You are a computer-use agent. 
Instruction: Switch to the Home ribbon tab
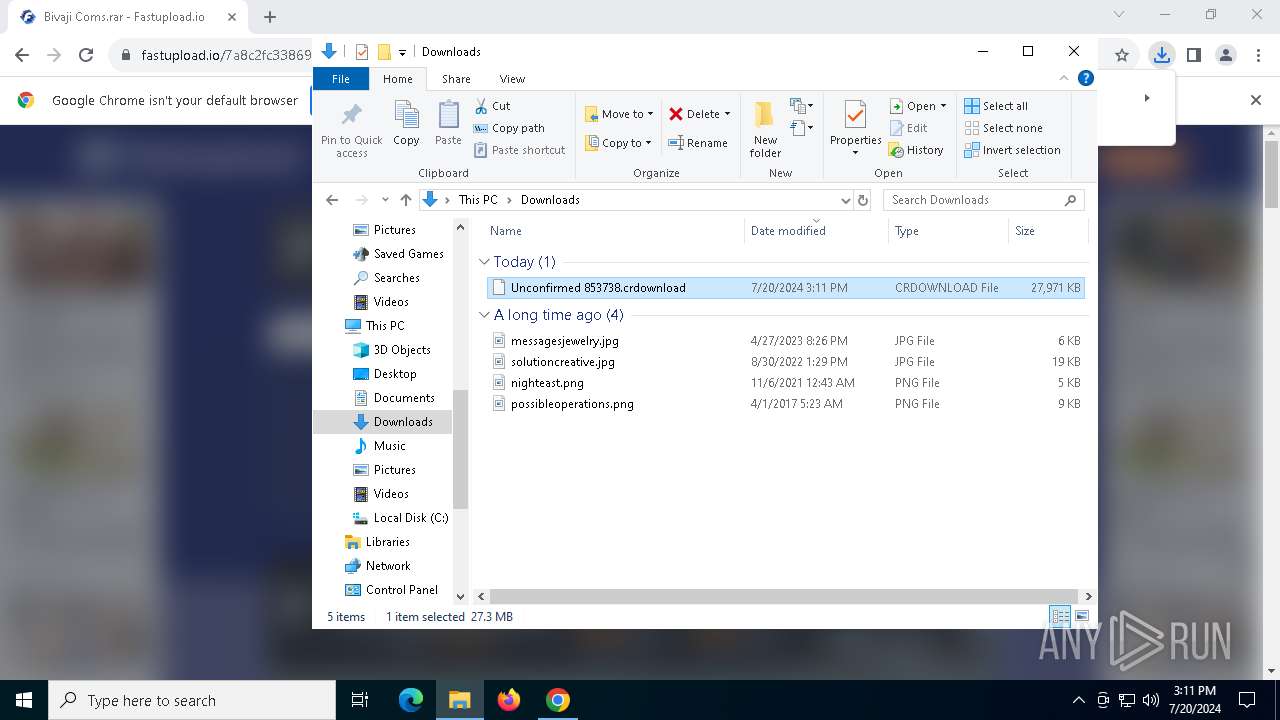tap(397, 79)
